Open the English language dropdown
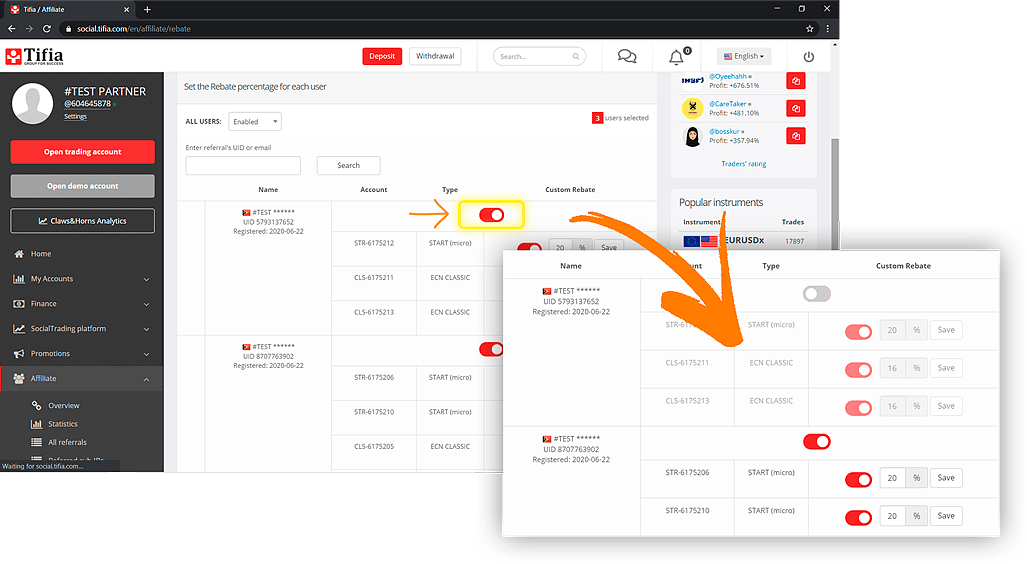The image size is (1027, 564). coord(743,56)
